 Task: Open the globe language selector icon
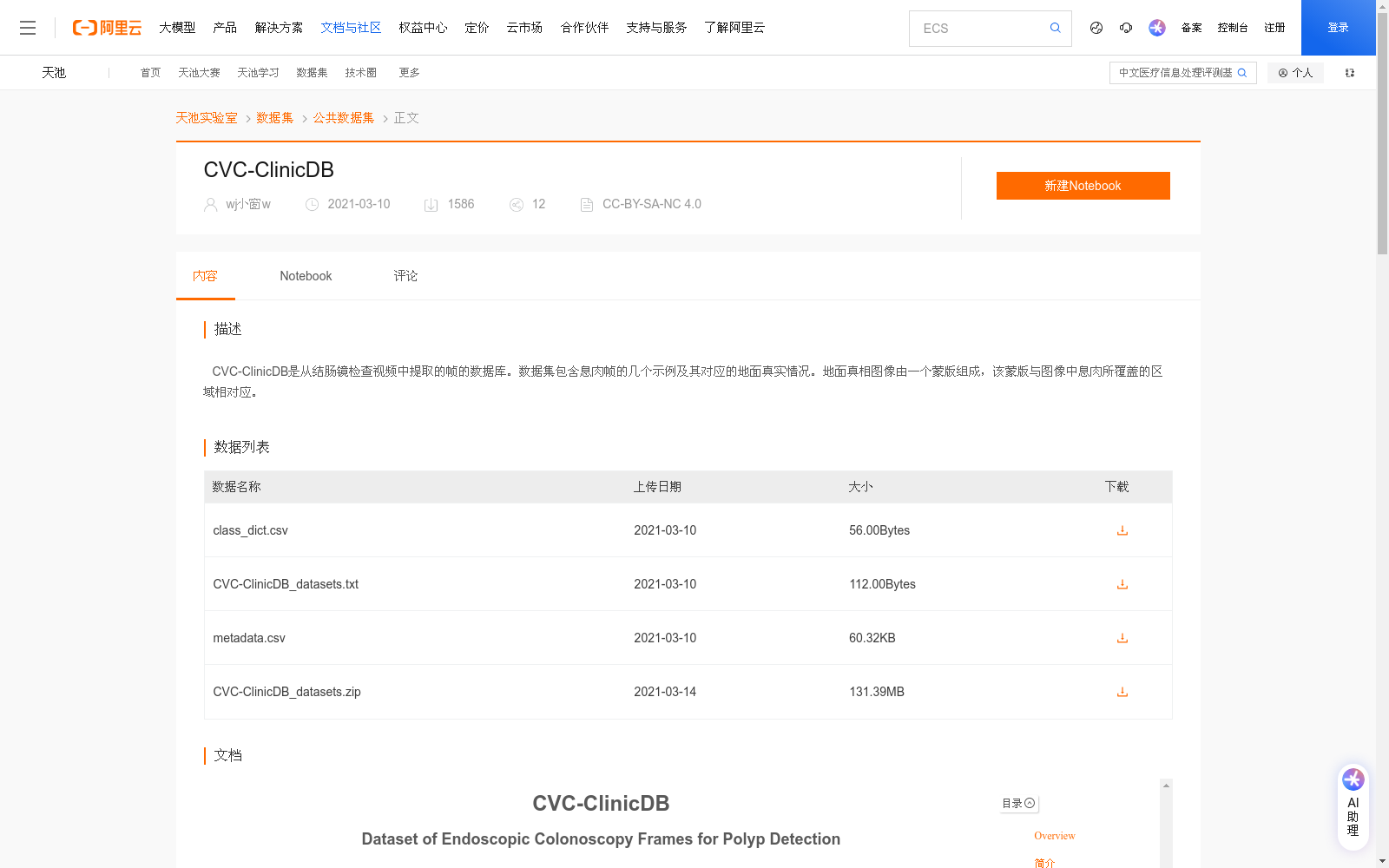(x=1096, y=28)
